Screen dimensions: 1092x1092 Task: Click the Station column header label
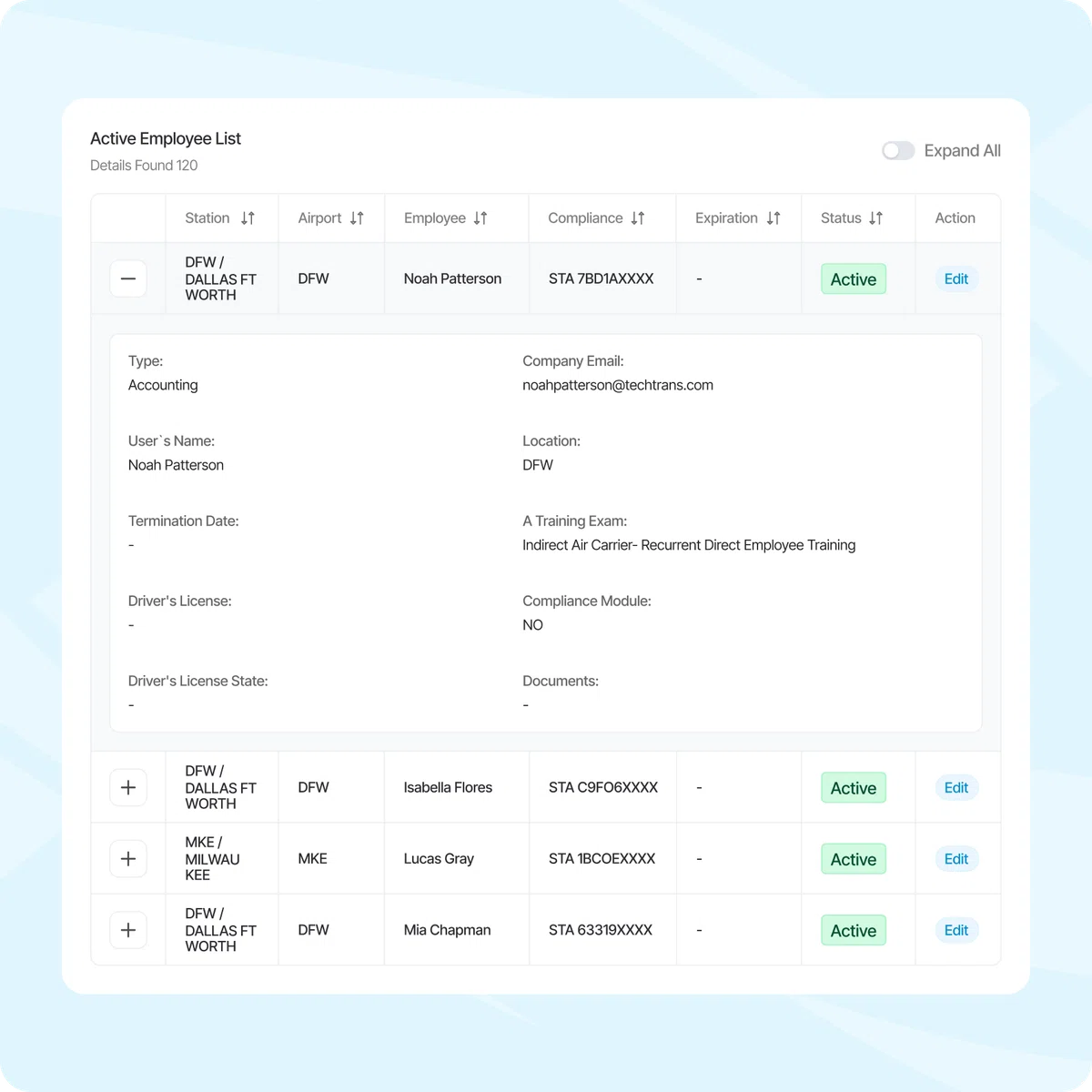click(207, 218)
